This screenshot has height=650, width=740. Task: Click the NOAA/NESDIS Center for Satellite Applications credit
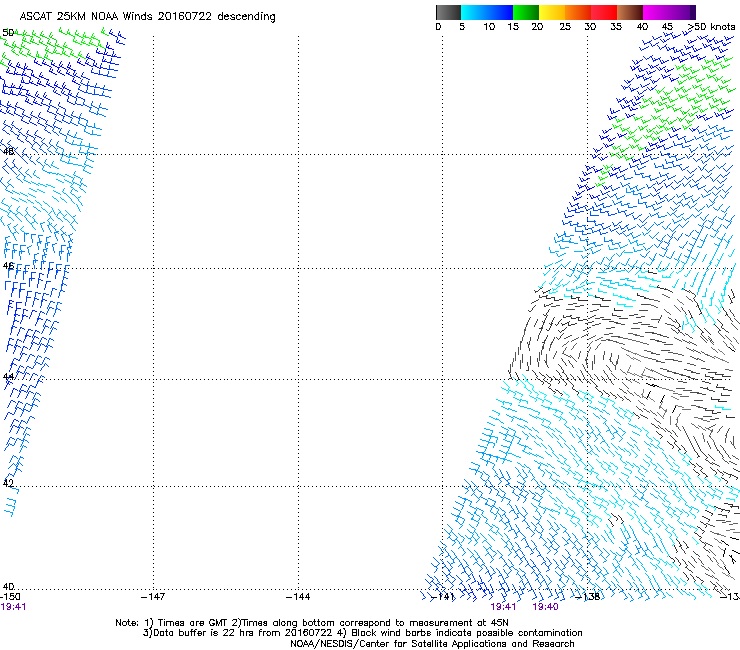click(x=432, y=644)
